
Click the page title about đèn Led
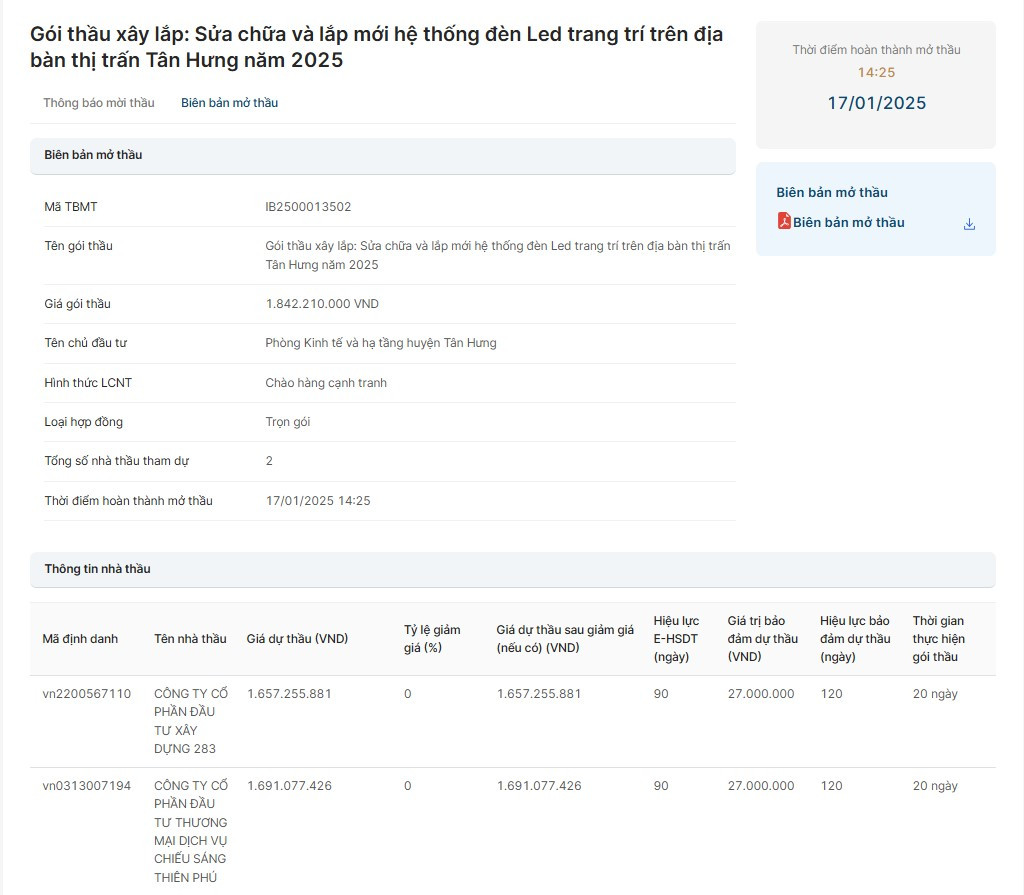pos(376,47)
